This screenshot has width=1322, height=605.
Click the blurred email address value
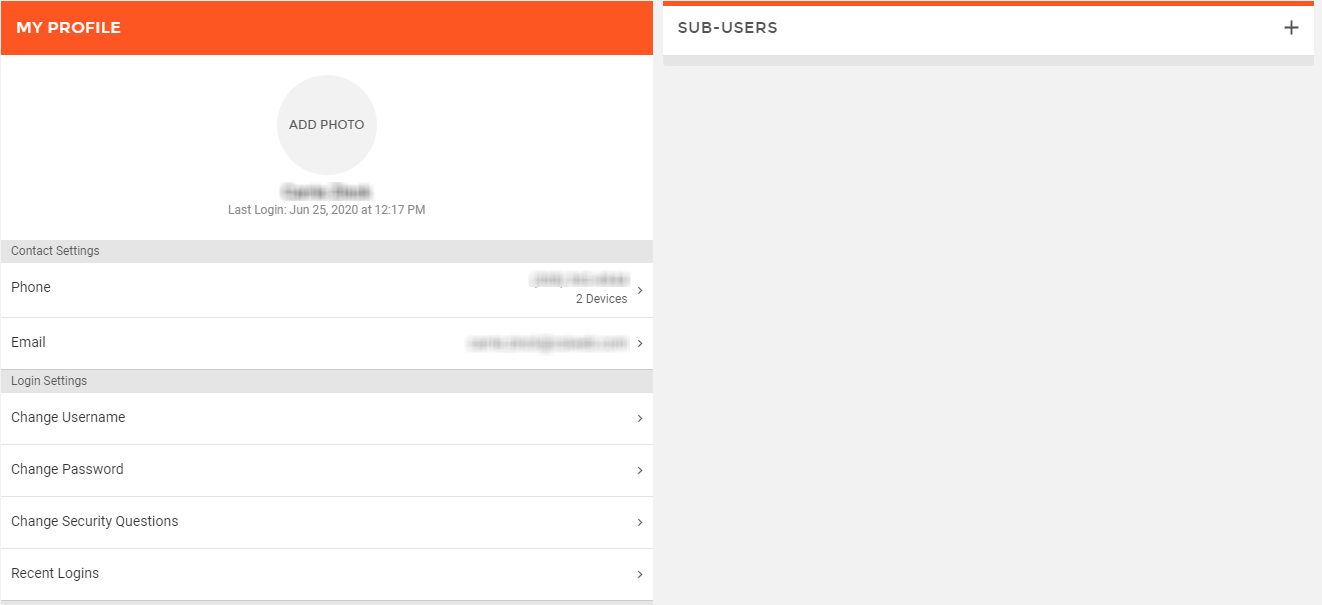point(547,343)
